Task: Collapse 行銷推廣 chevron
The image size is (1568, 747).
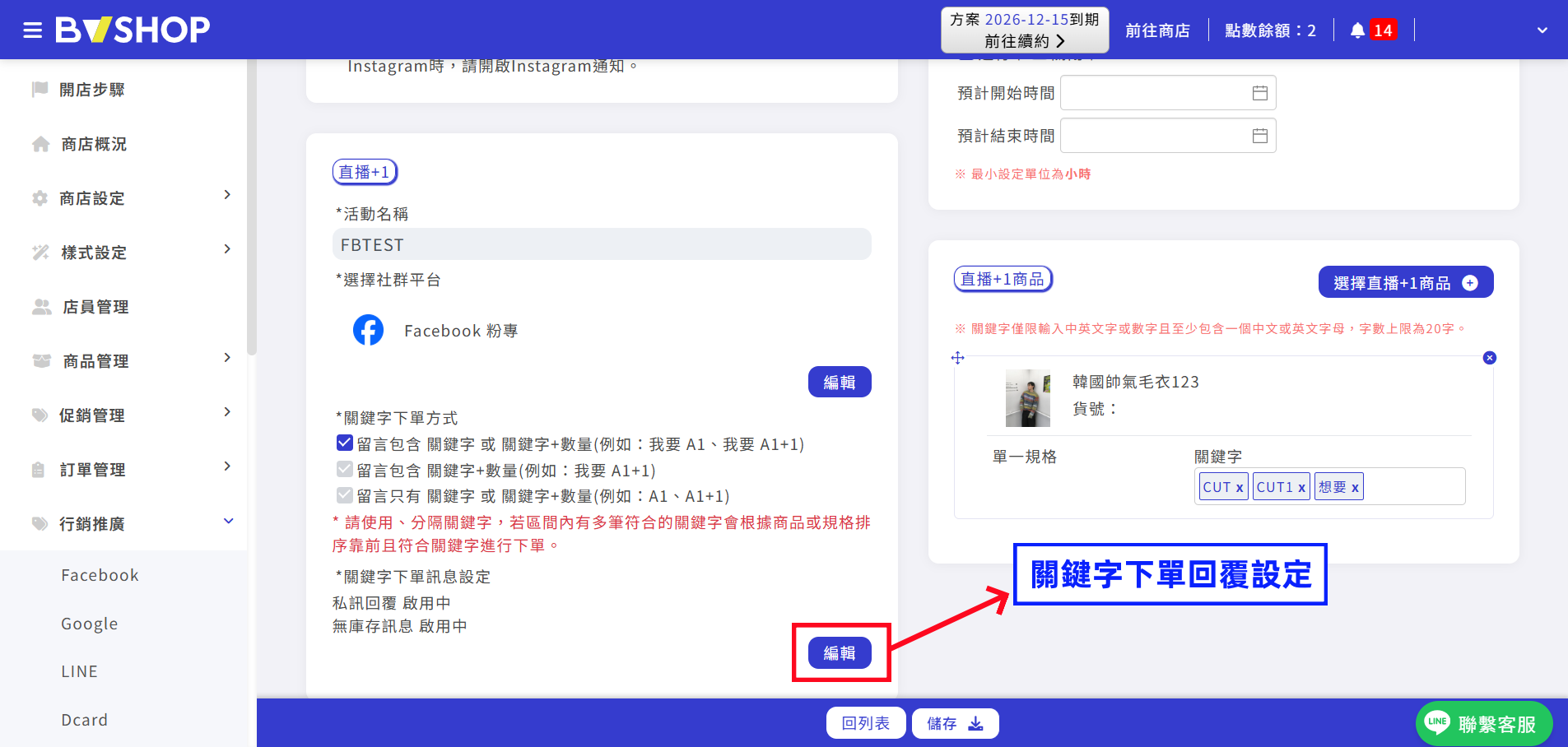Action: click(228, 521)
